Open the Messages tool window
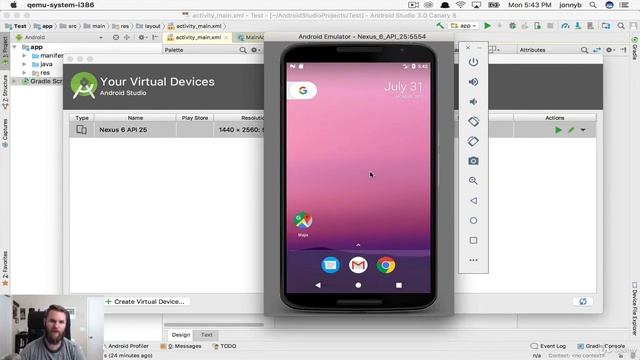640x360 pixels. tap(181, 346)
